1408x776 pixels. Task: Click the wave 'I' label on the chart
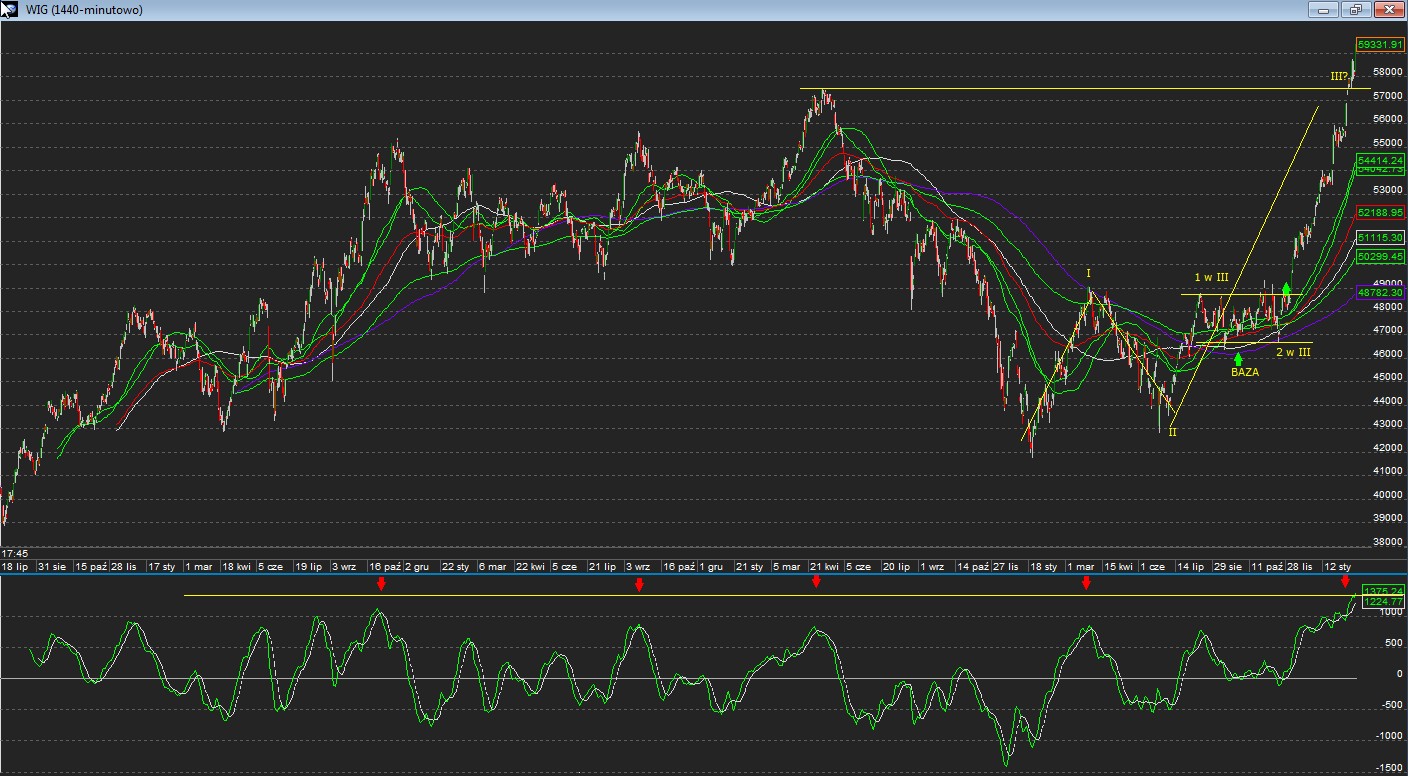(x=1089, y=273)
